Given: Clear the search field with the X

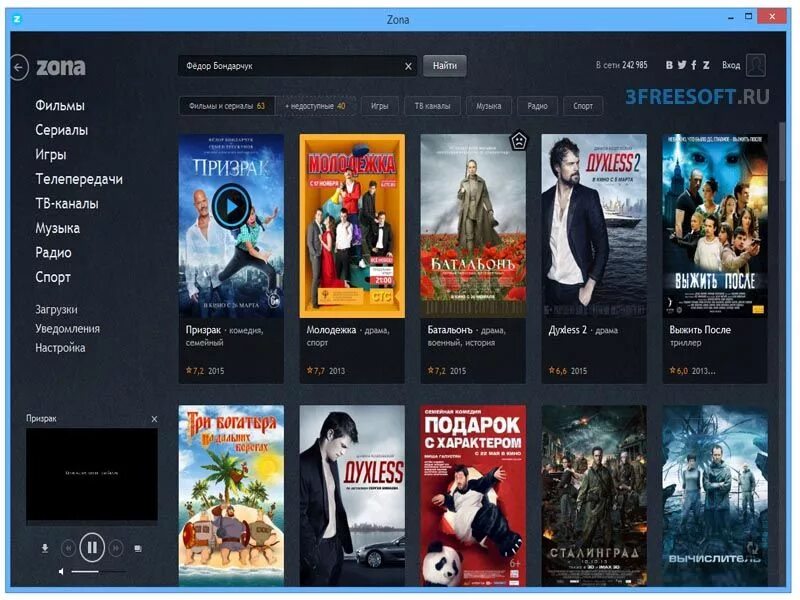Looking at the screenshot, I should (408, 66).
